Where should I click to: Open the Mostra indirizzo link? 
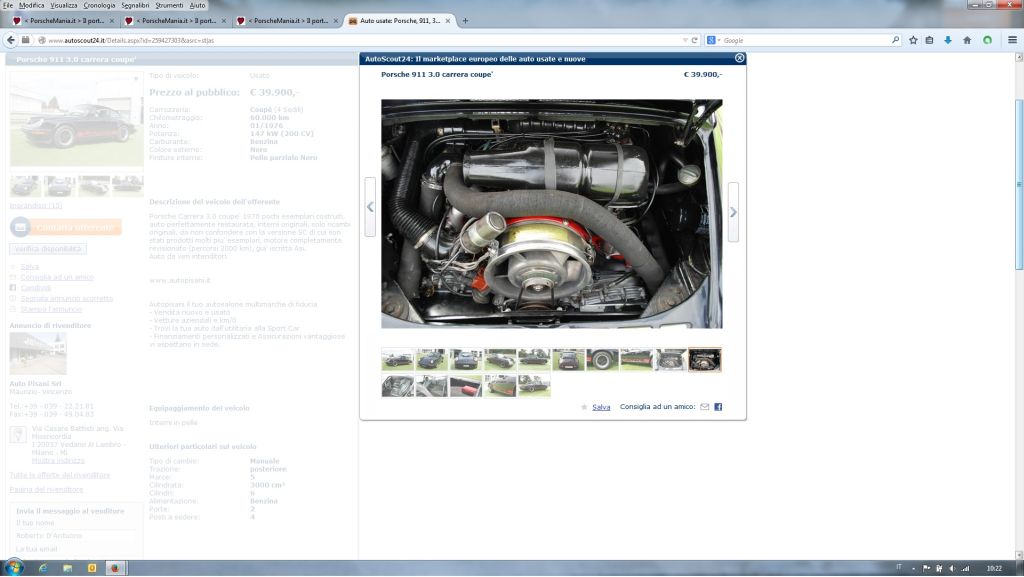tap(58, 460)
